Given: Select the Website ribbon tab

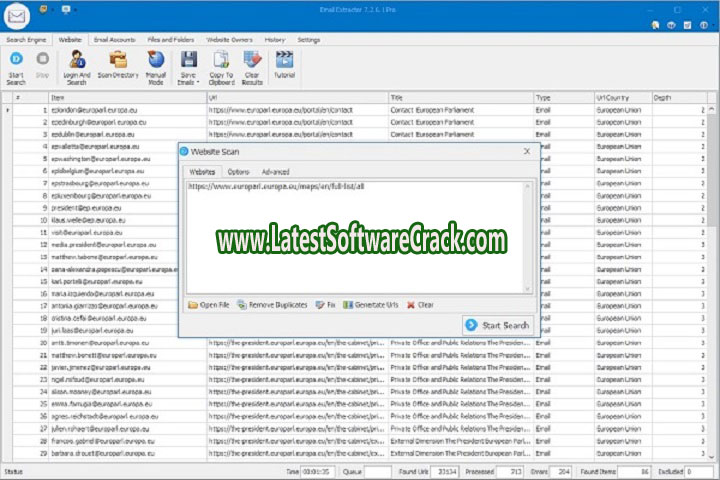Looking at the screenshot, I should 70,40.
